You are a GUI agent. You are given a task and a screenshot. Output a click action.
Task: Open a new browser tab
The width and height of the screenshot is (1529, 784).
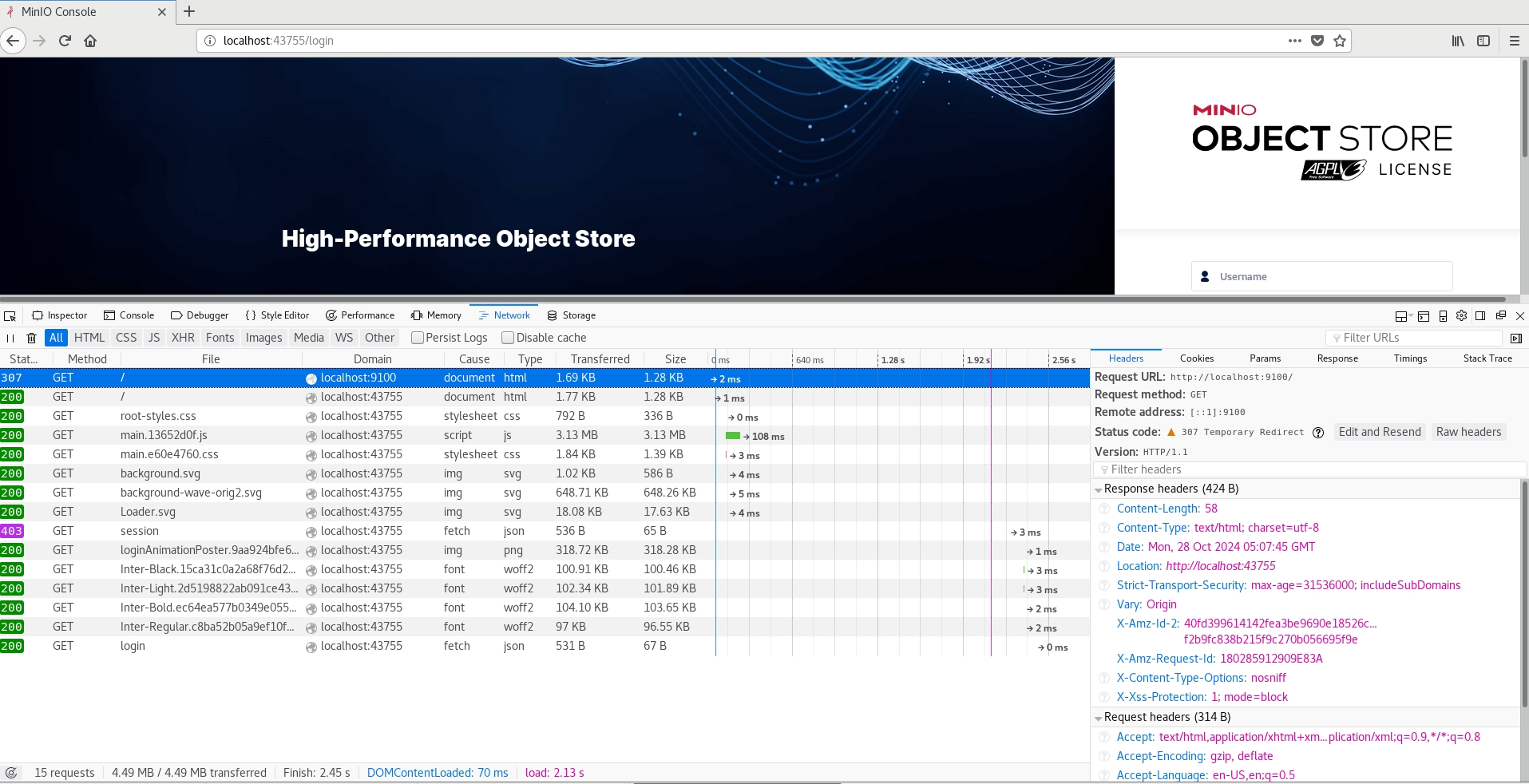(189, 11)
